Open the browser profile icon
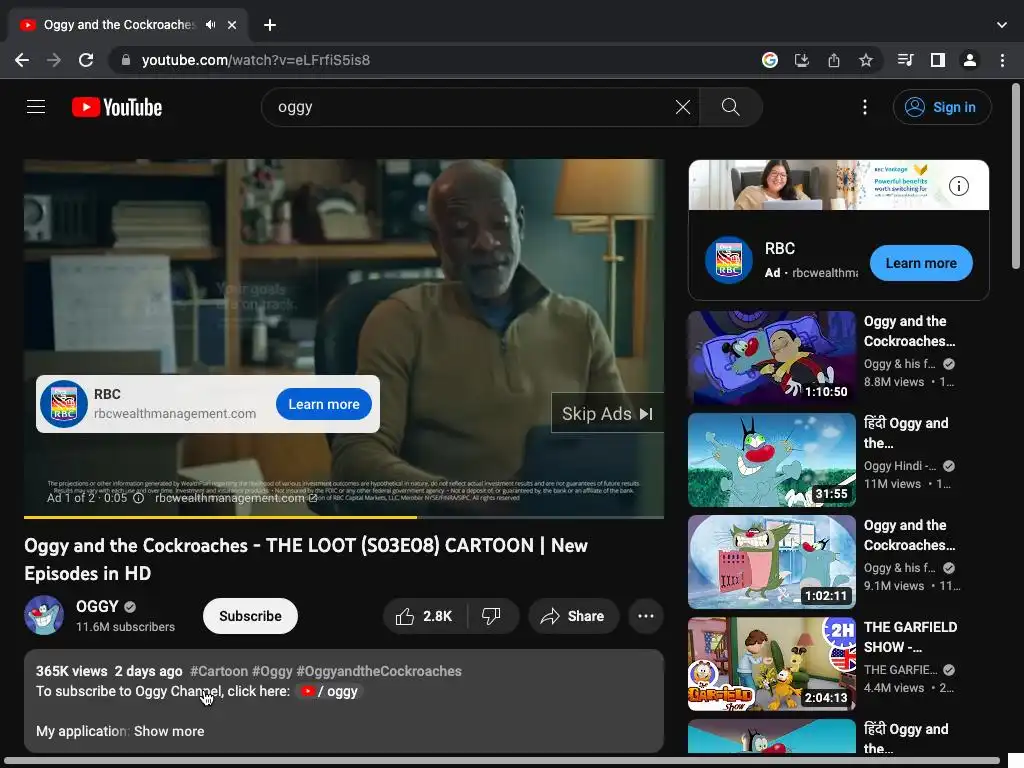The width and height of the screenshot is (1024, 768). 970,60
